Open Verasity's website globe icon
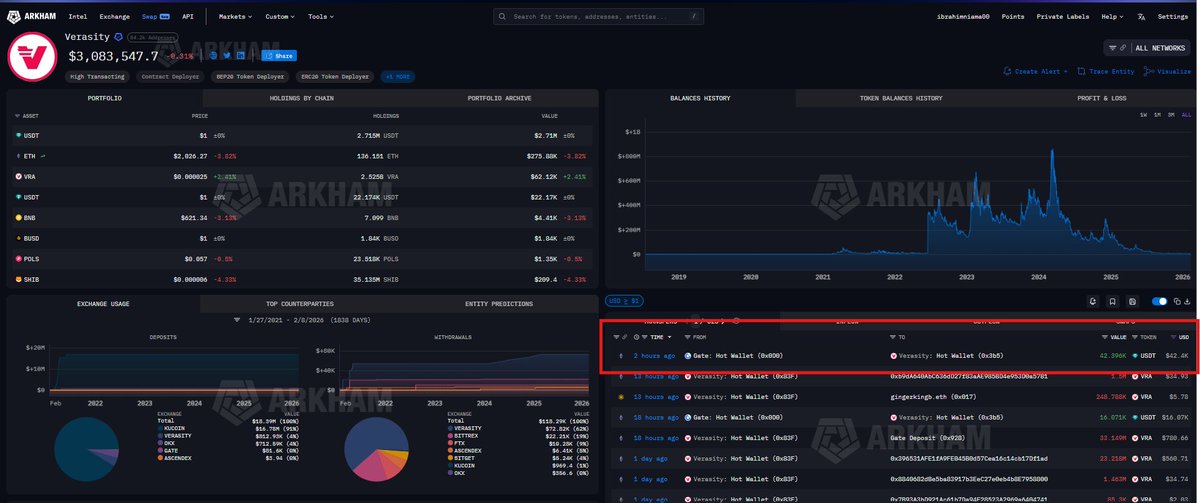Viewport: 1200px width, 503px height. (x=215, y=56)
